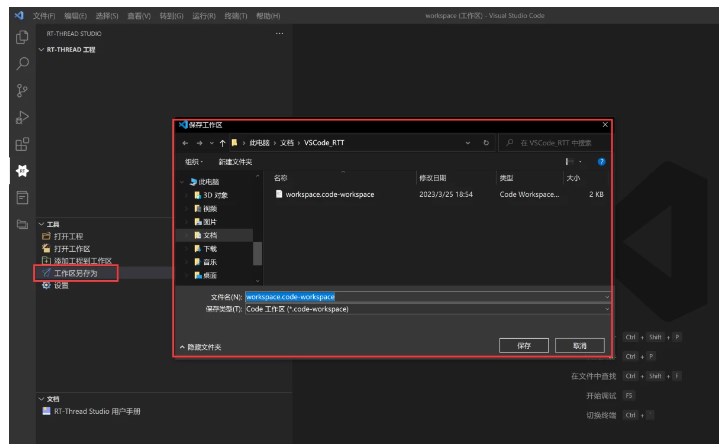
Task: Click the 下载 folder icon
Action: point(198,249)
